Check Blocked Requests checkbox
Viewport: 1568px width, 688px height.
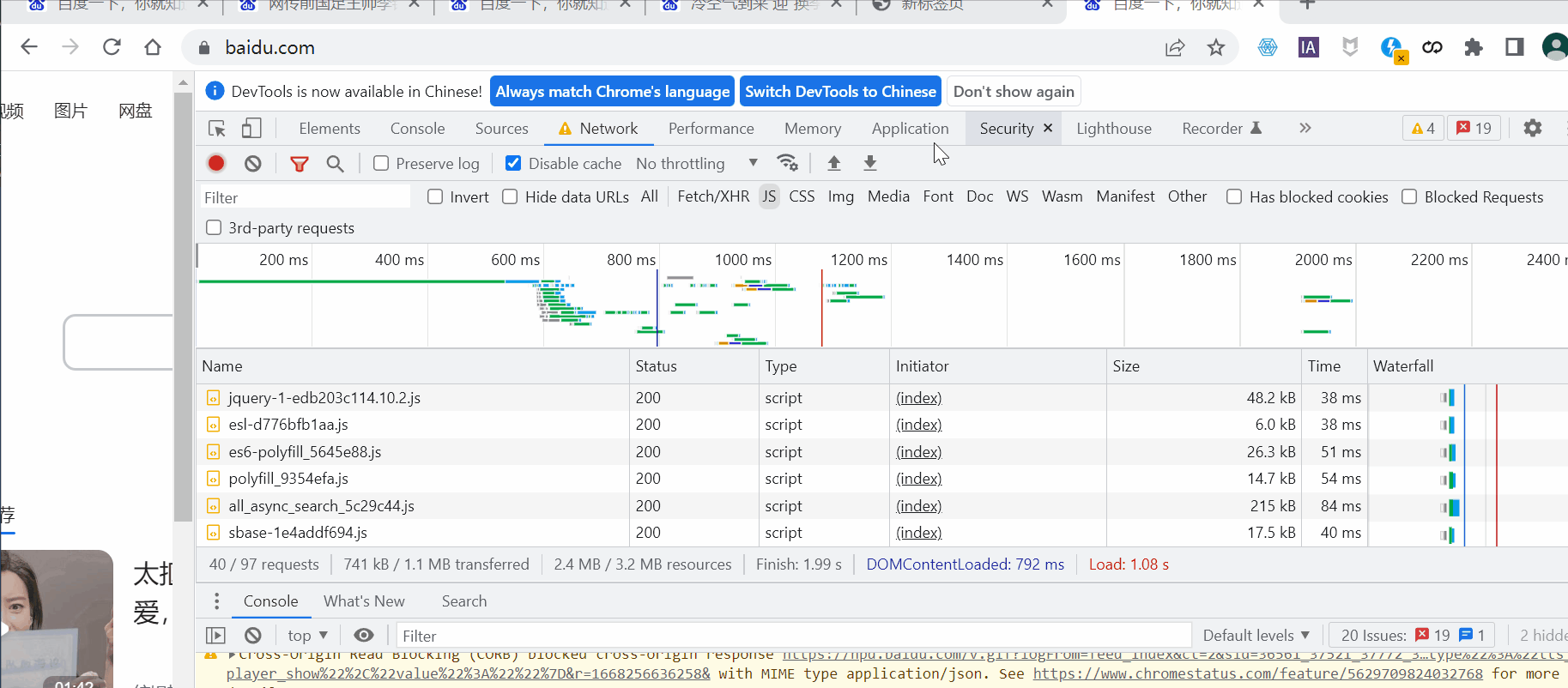1409,196
